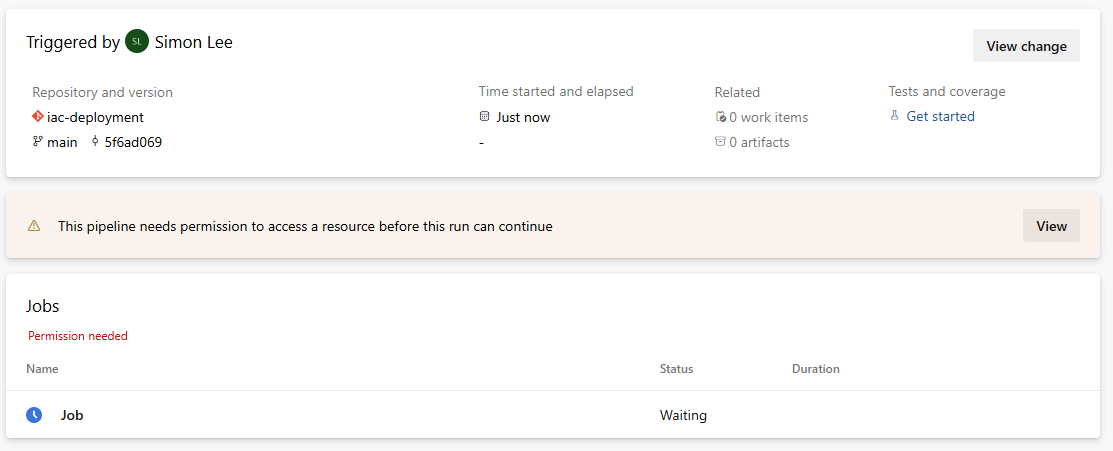
Task: Select the main branch name
Action: tap(62, 142)
